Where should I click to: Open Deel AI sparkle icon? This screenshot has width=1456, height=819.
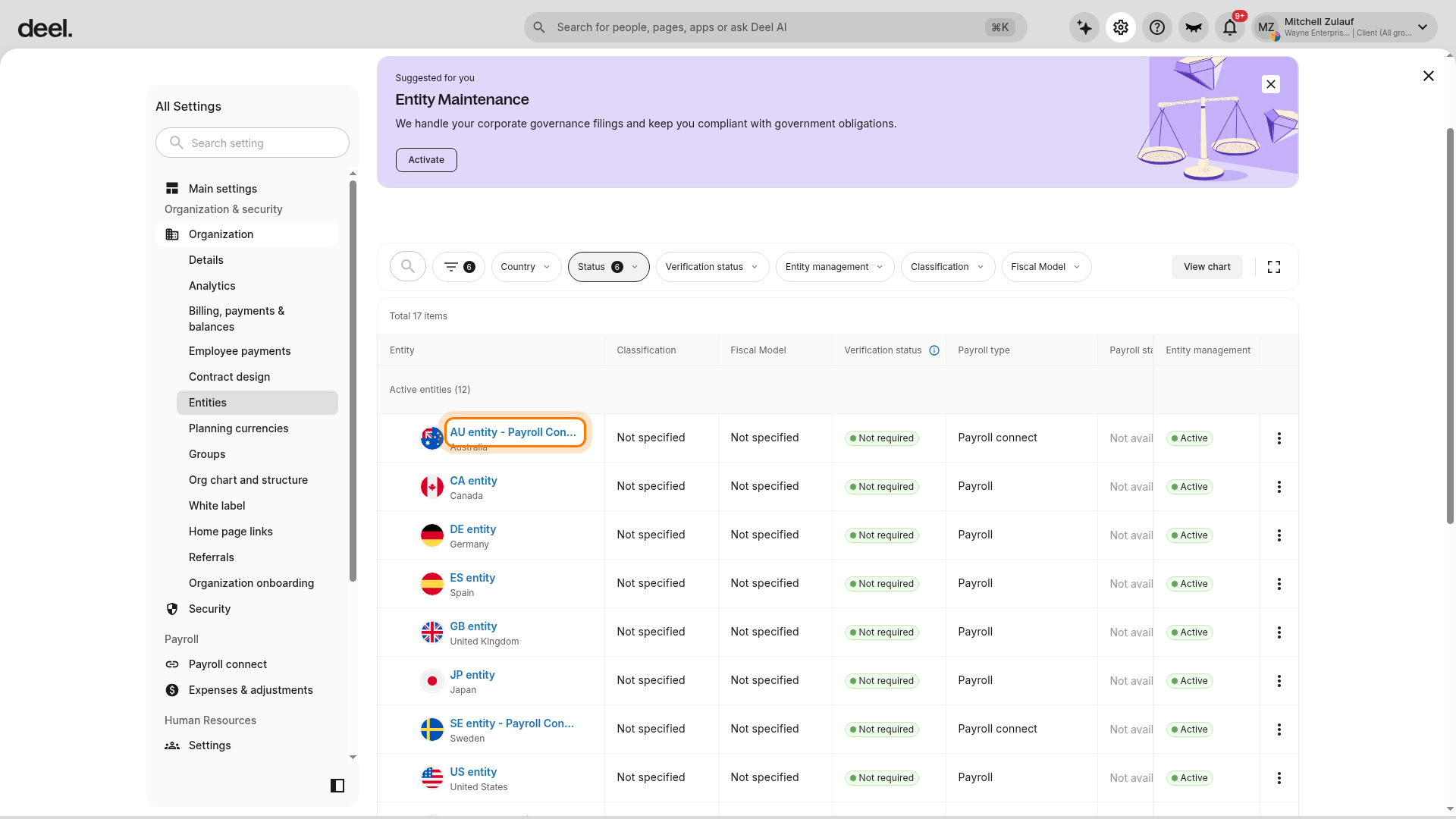coord(1084,27)
